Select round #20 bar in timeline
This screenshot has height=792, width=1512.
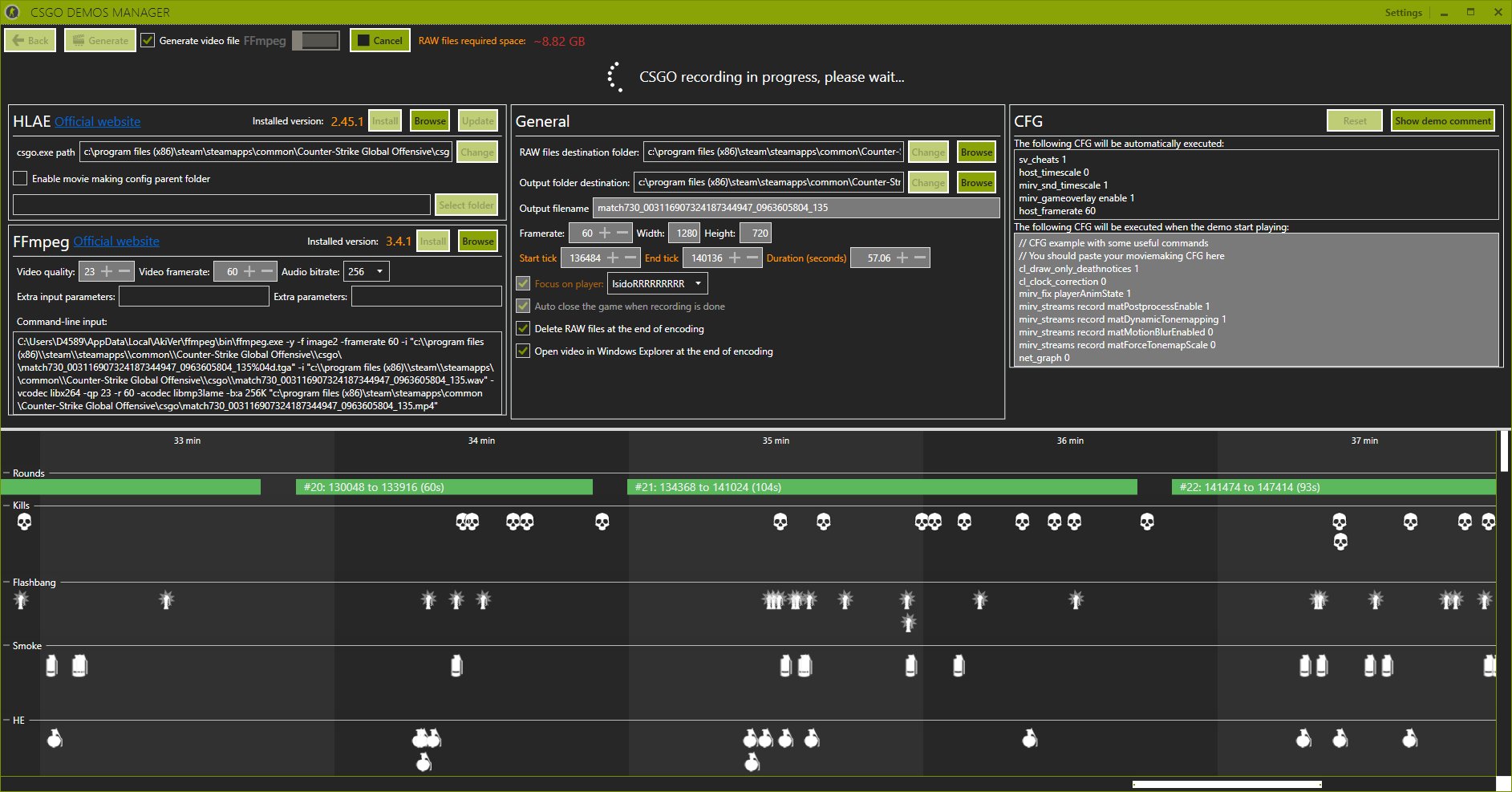(444, 487)
